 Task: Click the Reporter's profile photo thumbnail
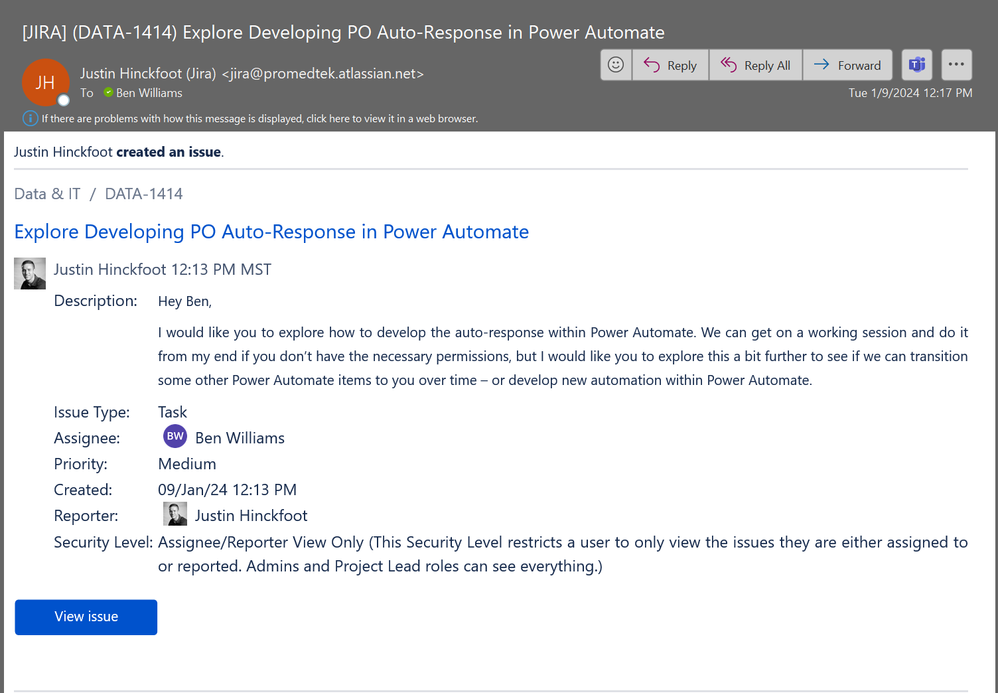point(175,514)
